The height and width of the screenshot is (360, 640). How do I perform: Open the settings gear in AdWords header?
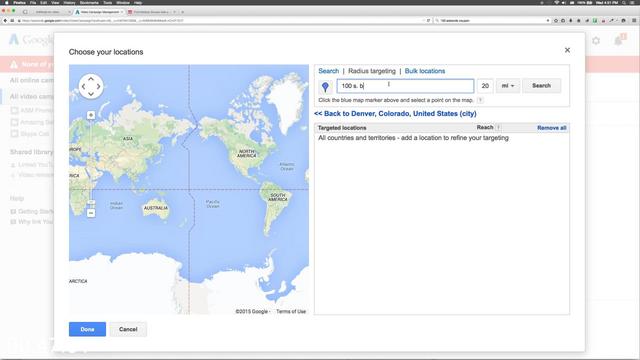(x=596, y=40)
